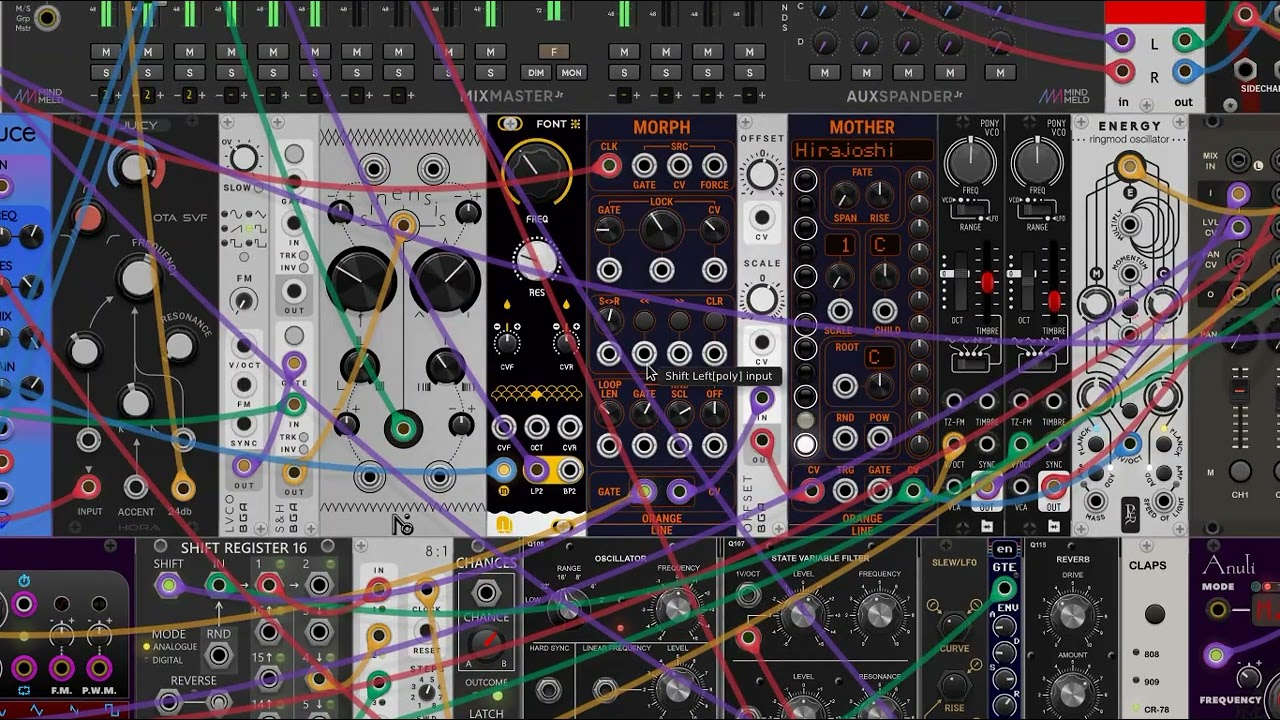Click the white bottom note button on Mother
This screenshot has width=1280, height=720.
[x=805, y=445]
